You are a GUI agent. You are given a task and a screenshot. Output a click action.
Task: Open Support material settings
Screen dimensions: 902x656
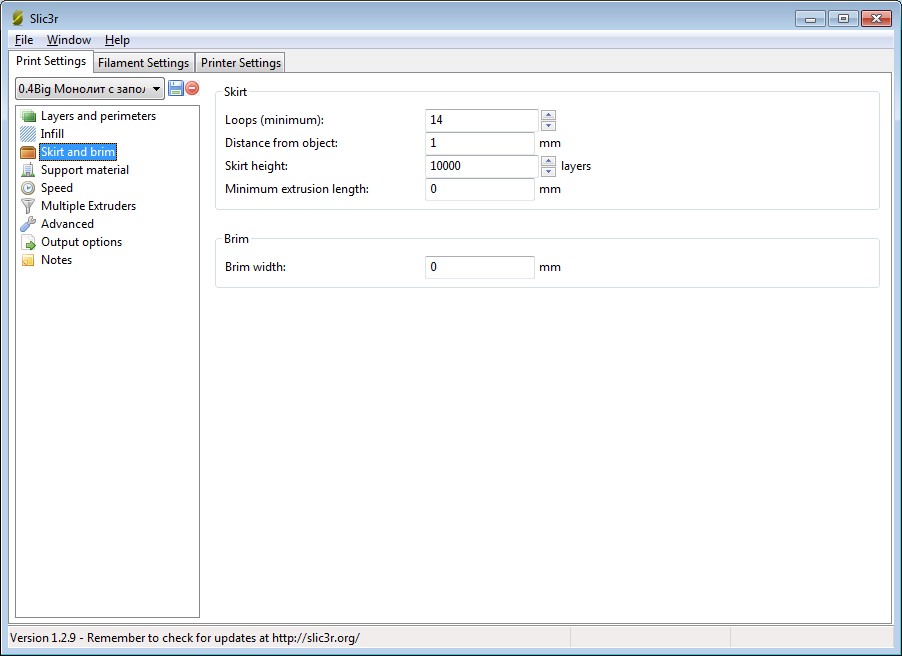(84, 170)
